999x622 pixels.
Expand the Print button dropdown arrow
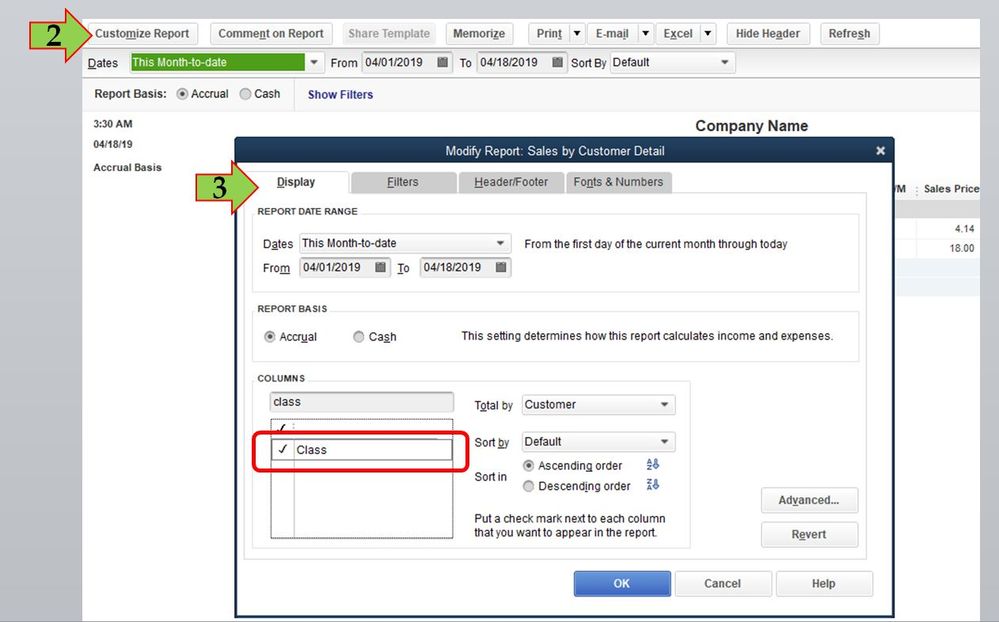(x=577, y=34)
